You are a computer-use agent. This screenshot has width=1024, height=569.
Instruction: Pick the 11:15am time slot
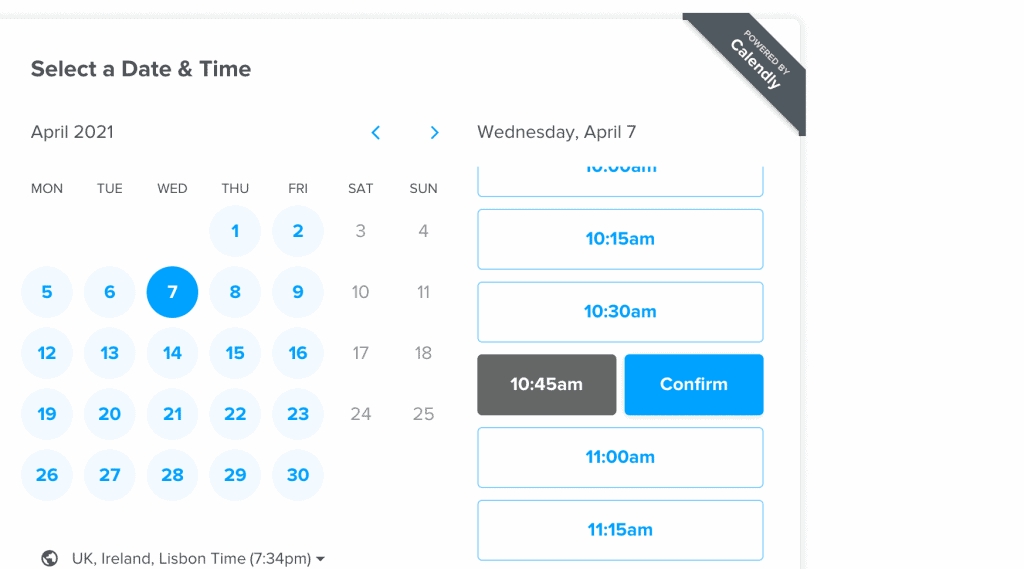pos(620,530)
